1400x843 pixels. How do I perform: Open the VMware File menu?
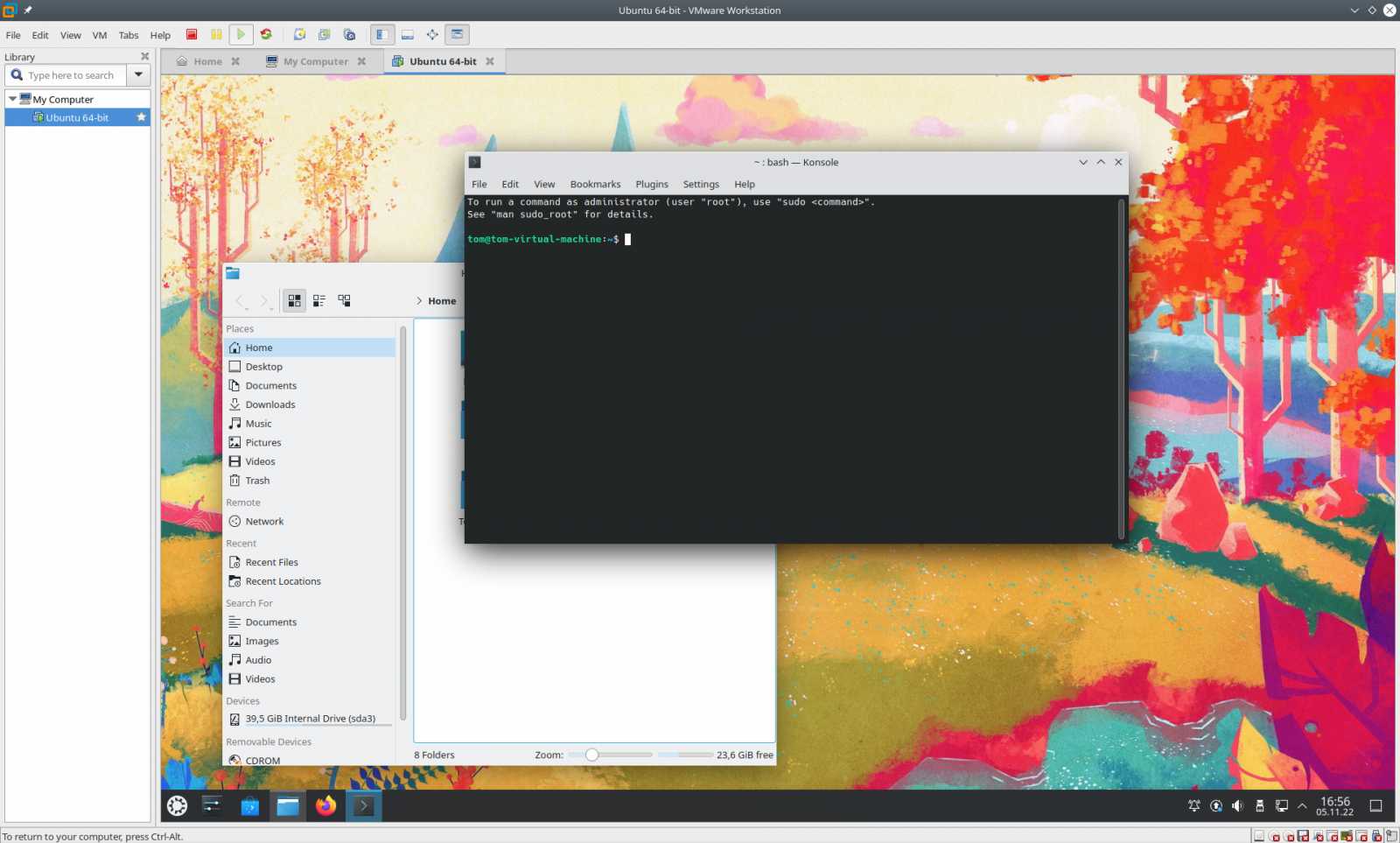pyautogui.click(x=13, y=36)
